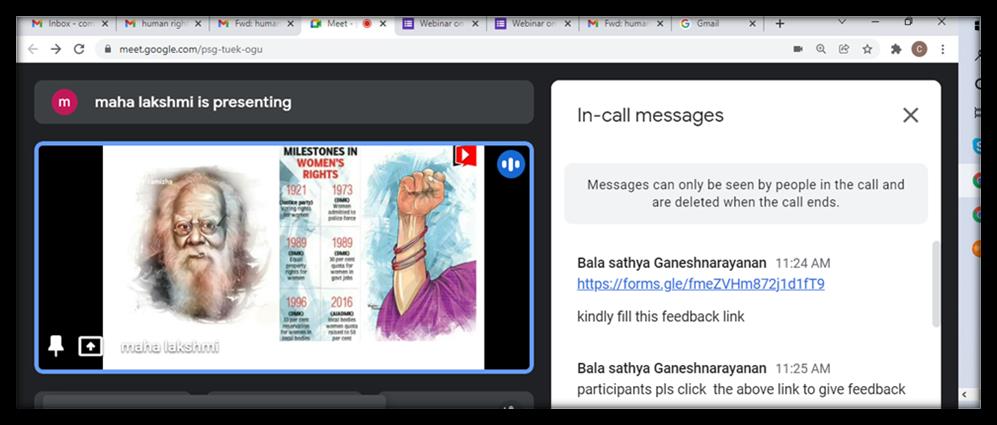This screenshot has height=425, width=997.
Task: Click the blue audio indicator on presentation
Action: tap(511, 164)
